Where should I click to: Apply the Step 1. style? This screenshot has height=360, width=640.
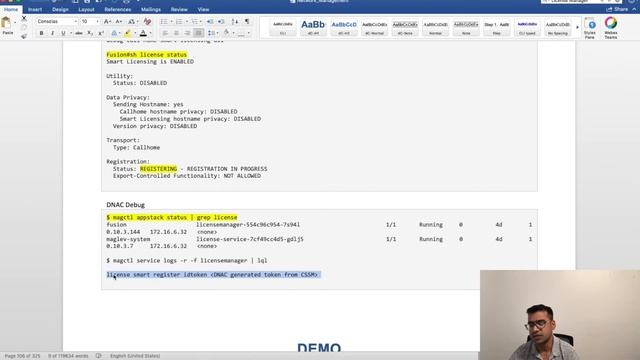coord(497,27)
